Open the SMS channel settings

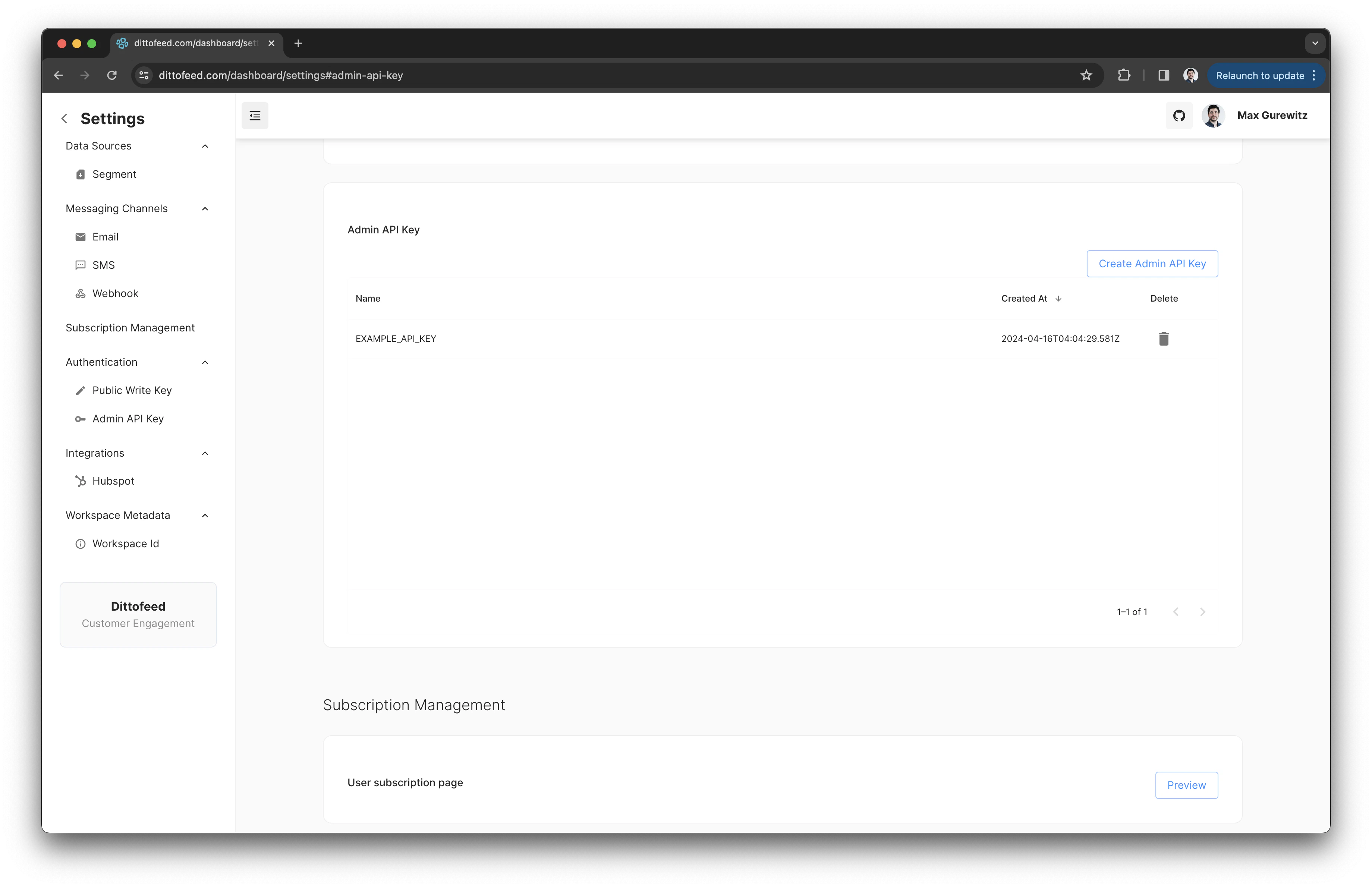[x=104, y=264]
